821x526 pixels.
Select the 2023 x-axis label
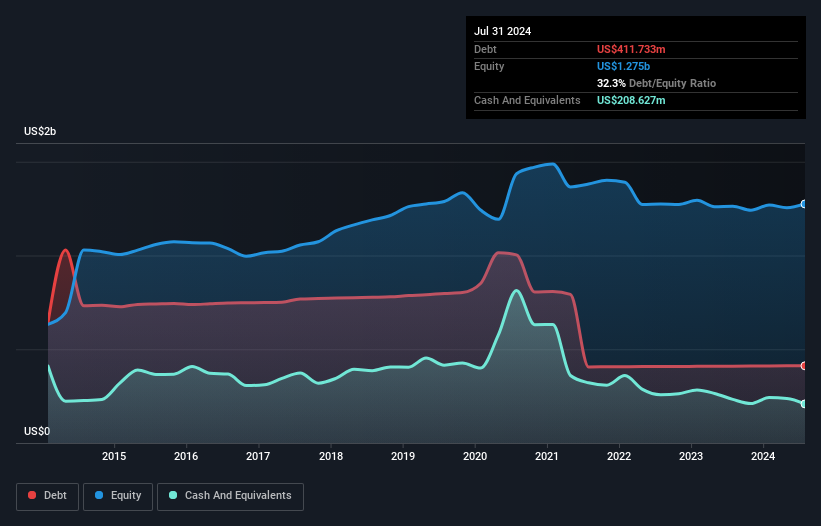point(691,456)
